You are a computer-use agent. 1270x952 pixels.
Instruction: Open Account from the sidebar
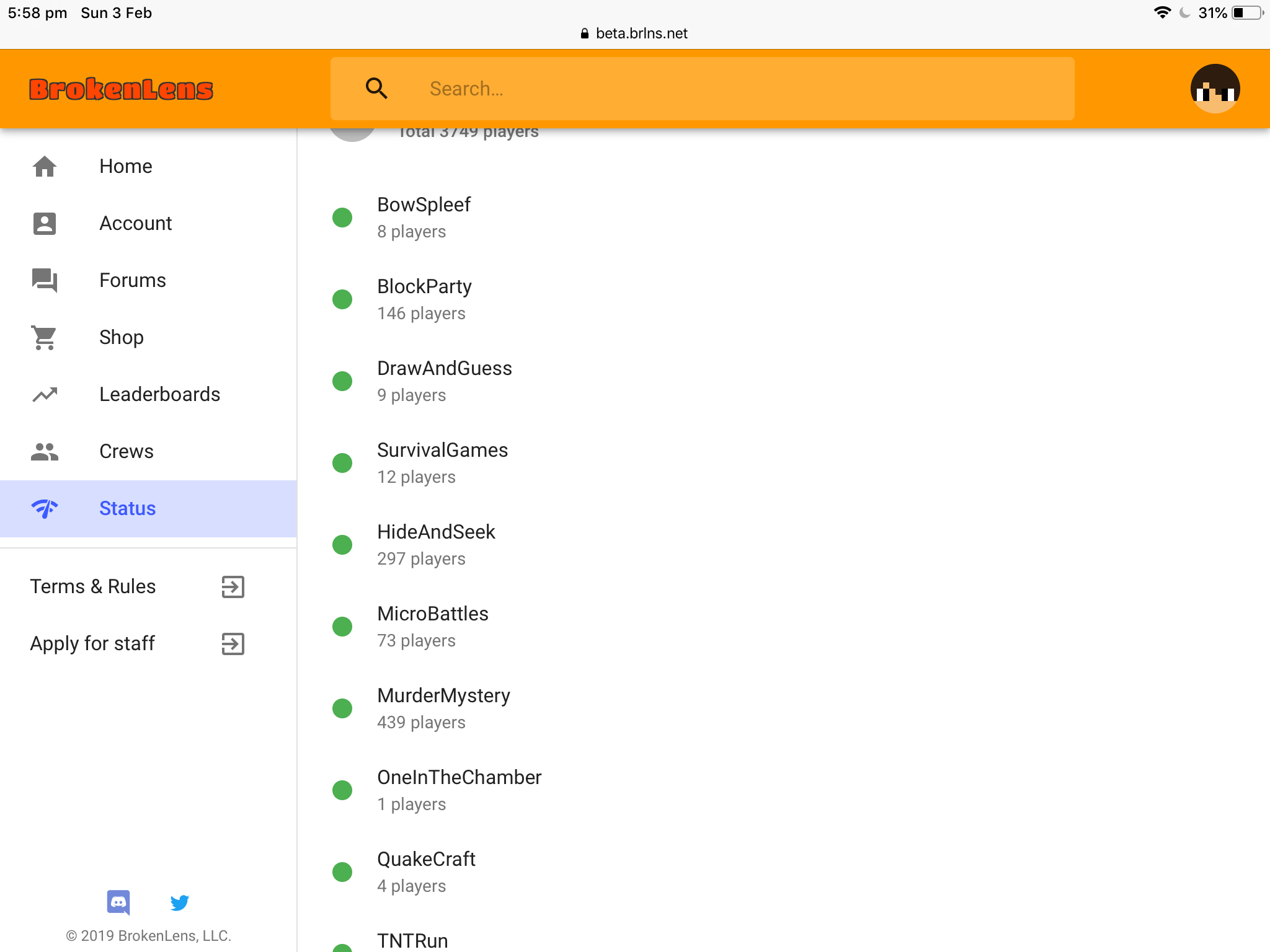tap(148, 223)
